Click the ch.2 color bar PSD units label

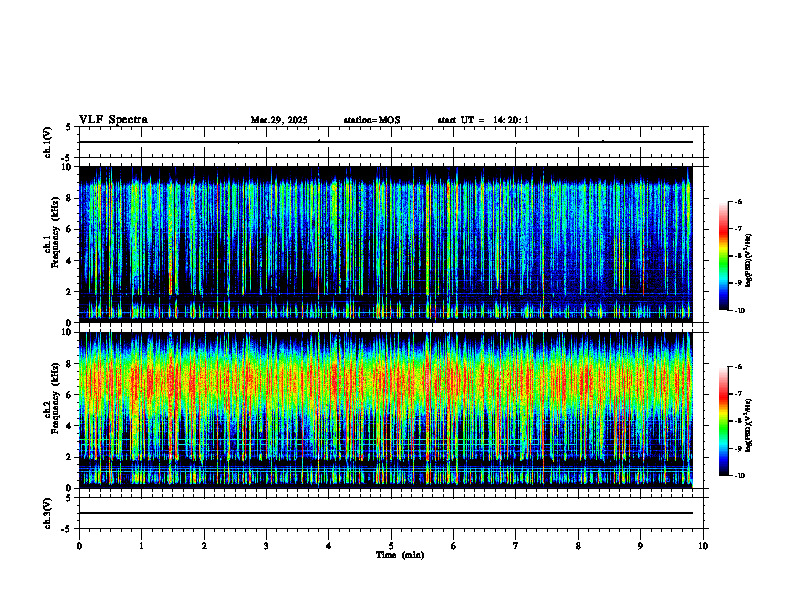point(749,425)
